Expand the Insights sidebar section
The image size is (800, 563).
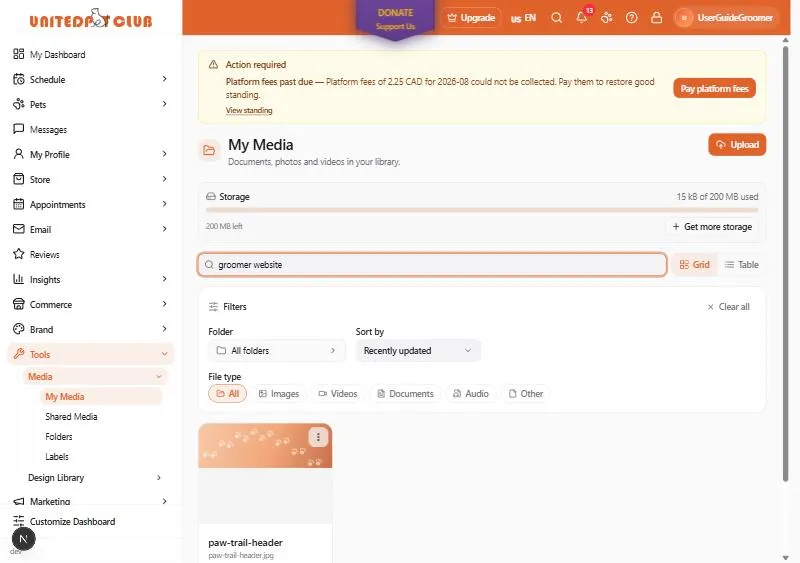point(90,279)
